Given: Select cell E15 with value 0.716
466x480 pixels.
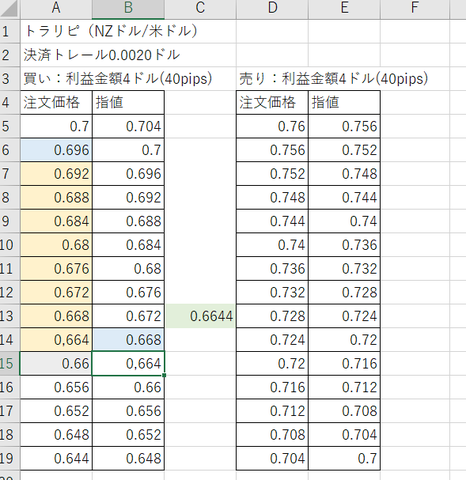Looking at the screenshot, I should pyautogui.click(x=344, y=363).
